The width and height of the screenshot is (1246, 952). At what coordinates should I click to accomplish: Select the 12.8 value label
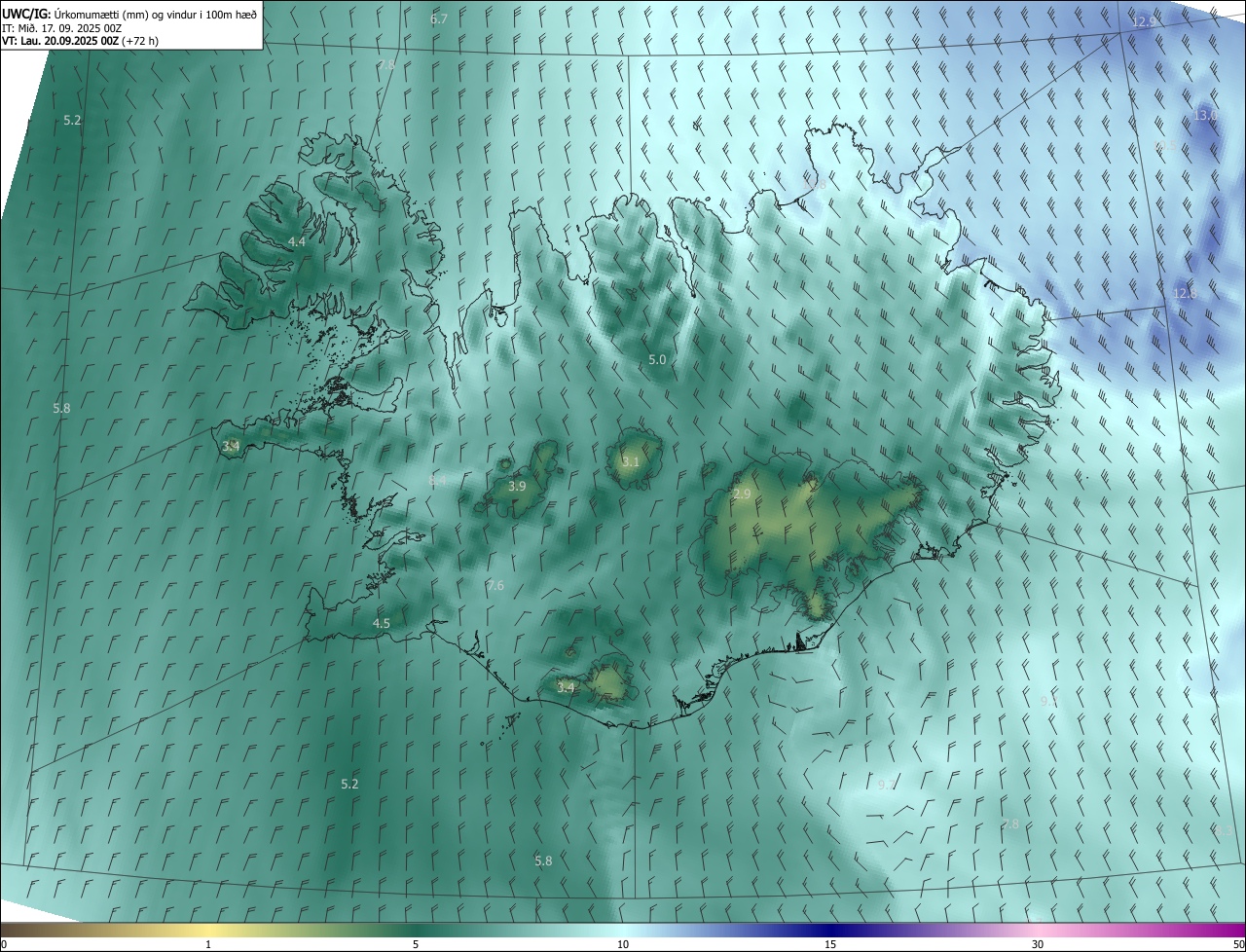(x=1185, y=293)
